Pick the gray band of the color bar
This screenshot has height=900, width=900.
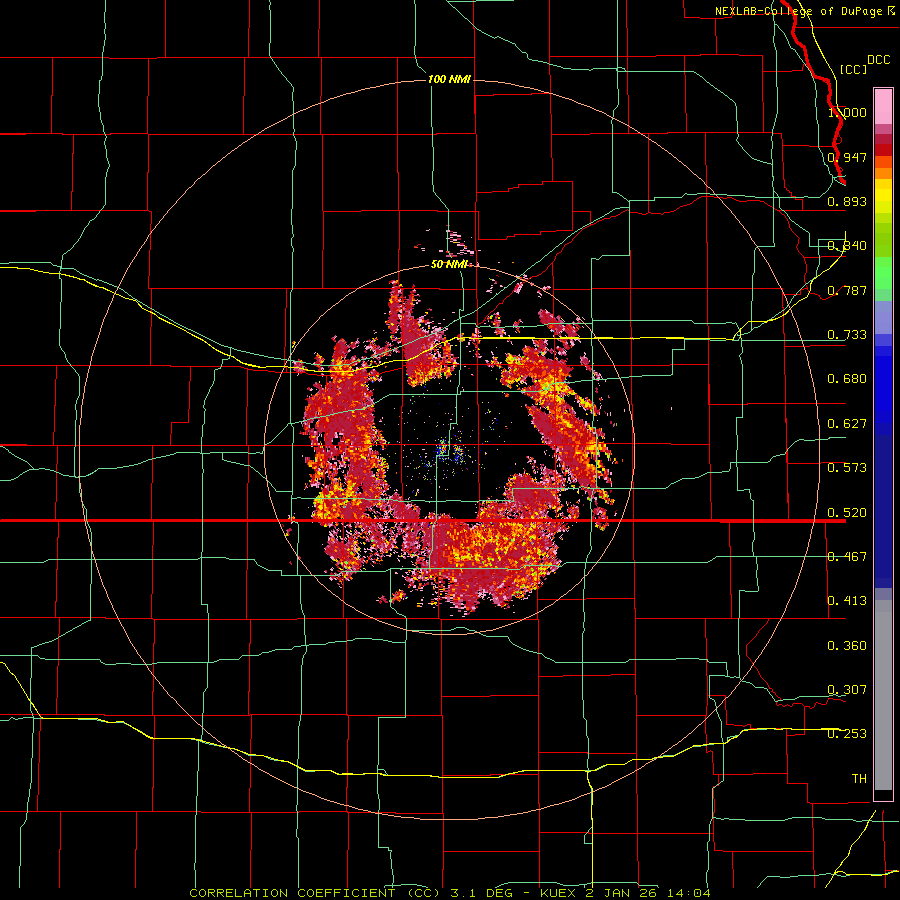(883, 695)
